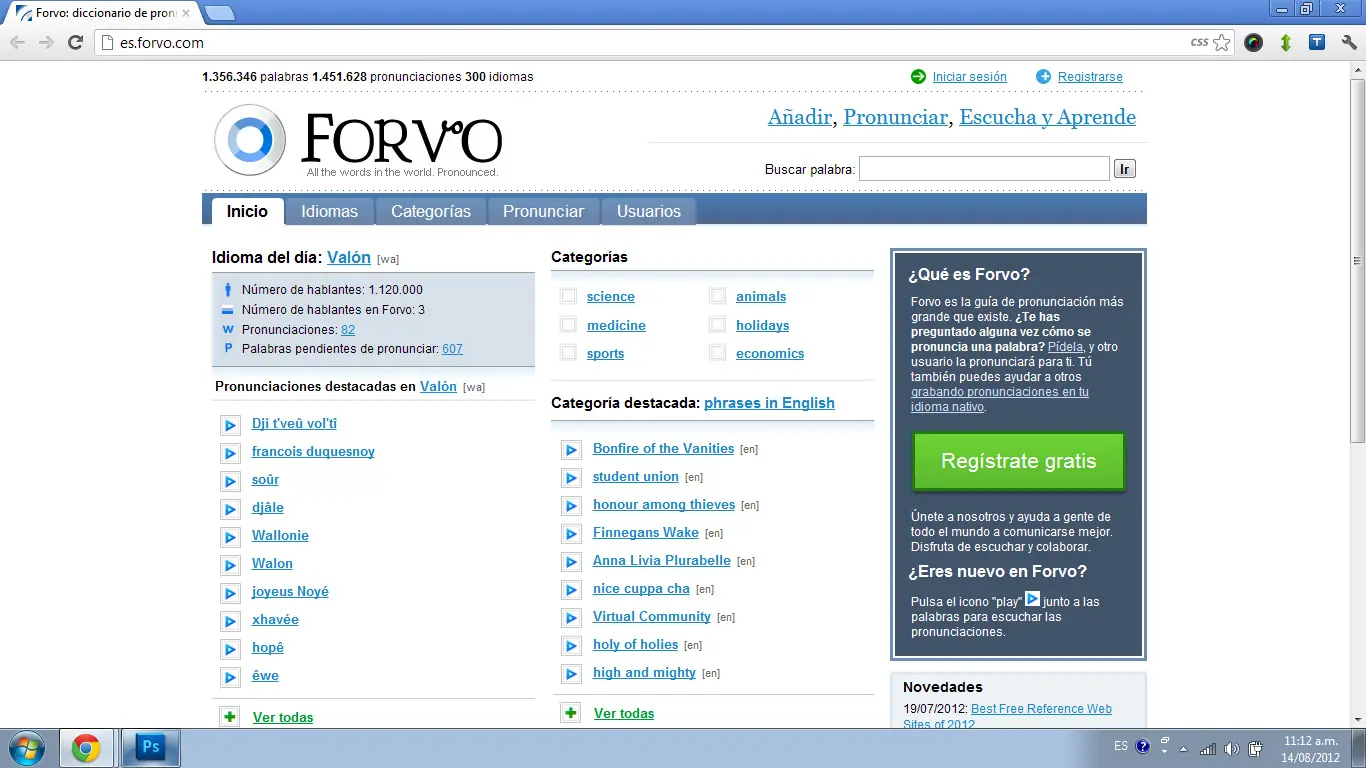
Task: Tick the holidays category checkbox
Action: [717, 325]
